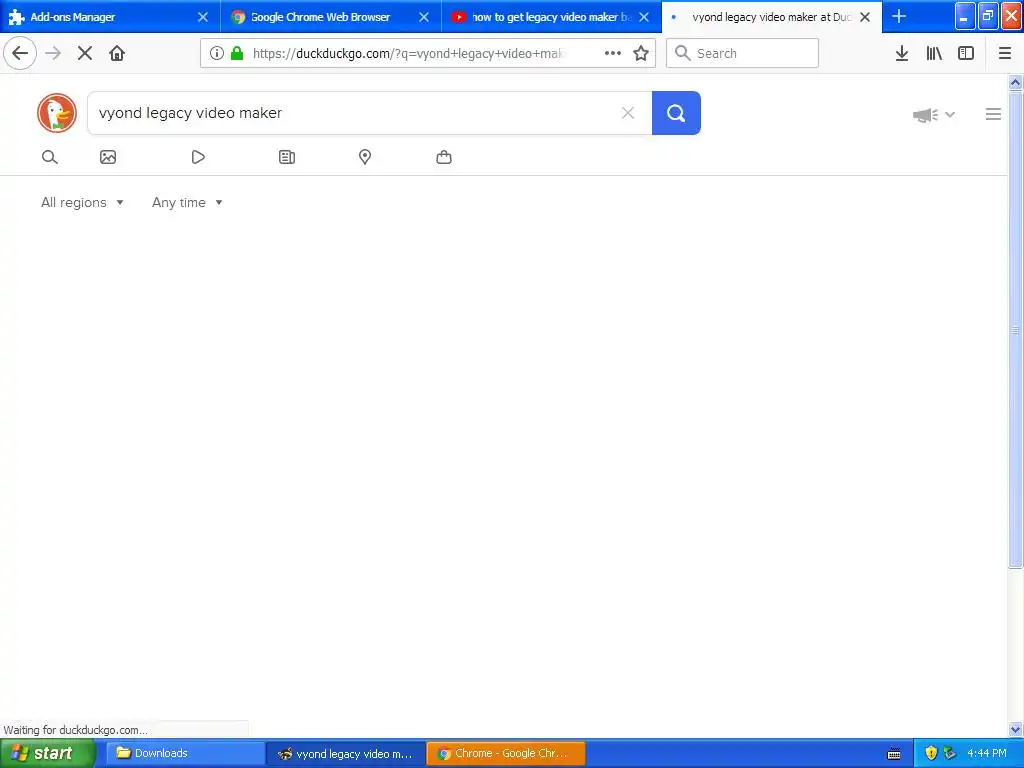The height and width of the screenshot is (768, 1024).
Task: Bookmark this page with the star
Action: (641, 53)
